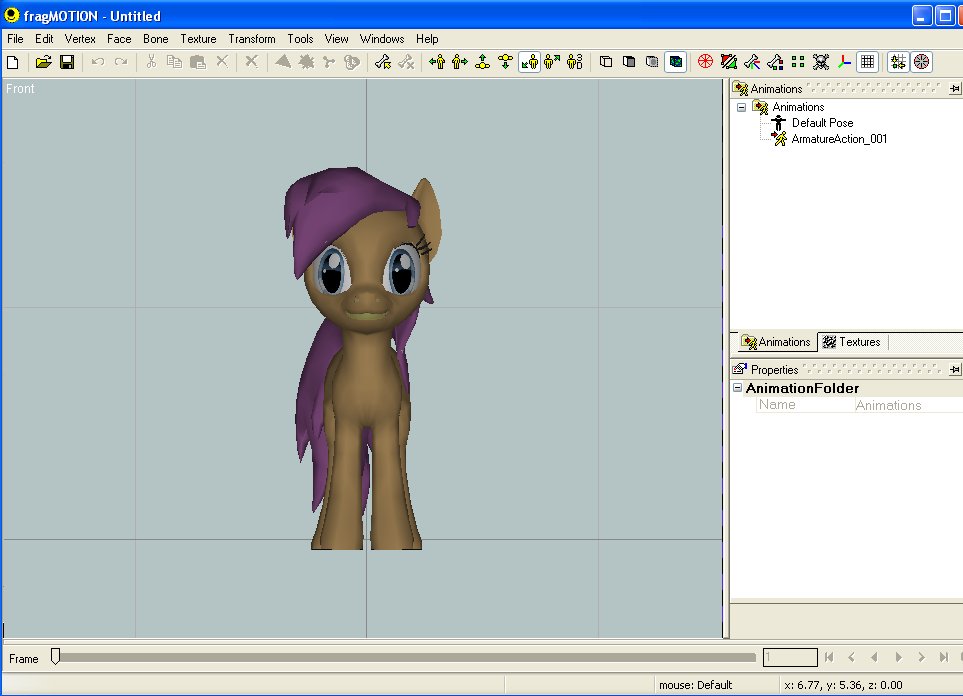
Task: Click the Name property value field
Action: click(x=908, y=405)
